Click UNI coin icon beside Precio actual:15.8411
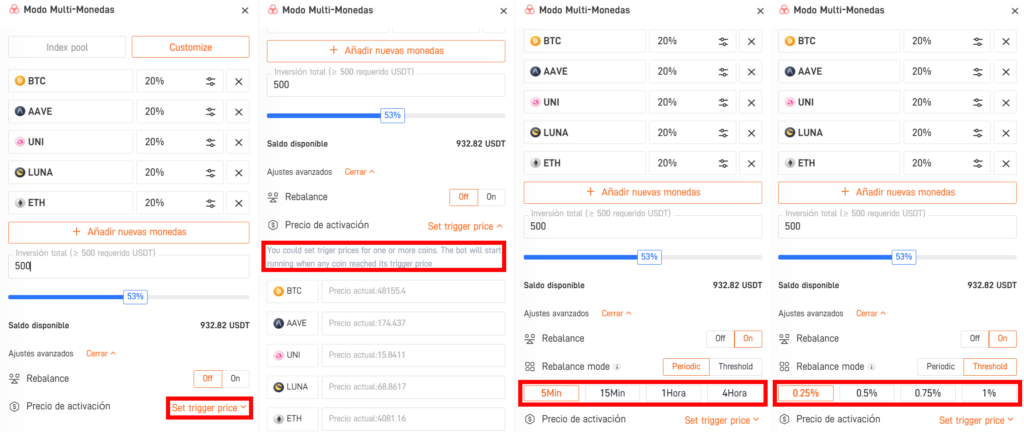Image resolution: width=1024 pixels, height=432 pixels. pyautogui.click(x=278, y=354)
